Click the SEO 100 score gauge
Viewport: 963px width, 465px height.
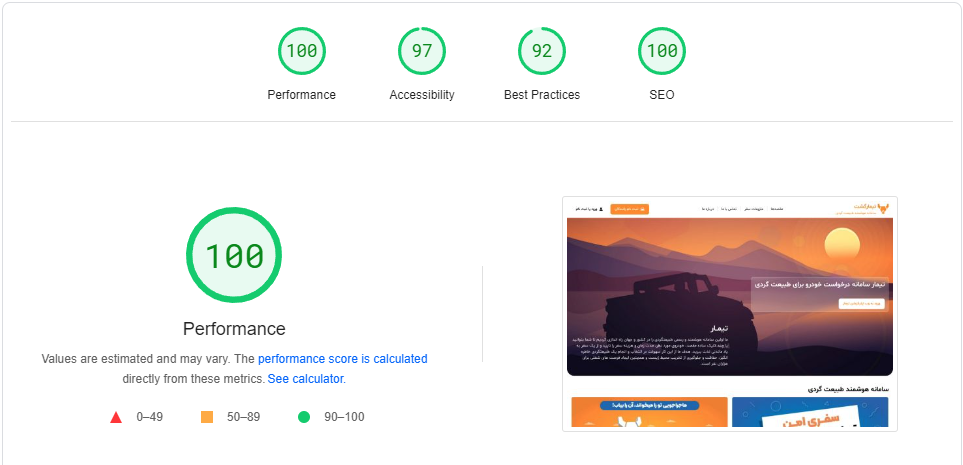point(661,51)
